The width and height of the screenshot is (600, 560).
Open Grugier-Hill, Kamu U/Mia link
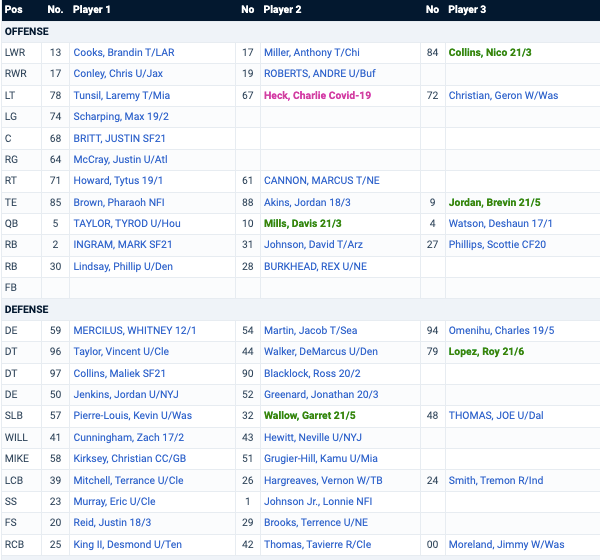coord(321,458)
